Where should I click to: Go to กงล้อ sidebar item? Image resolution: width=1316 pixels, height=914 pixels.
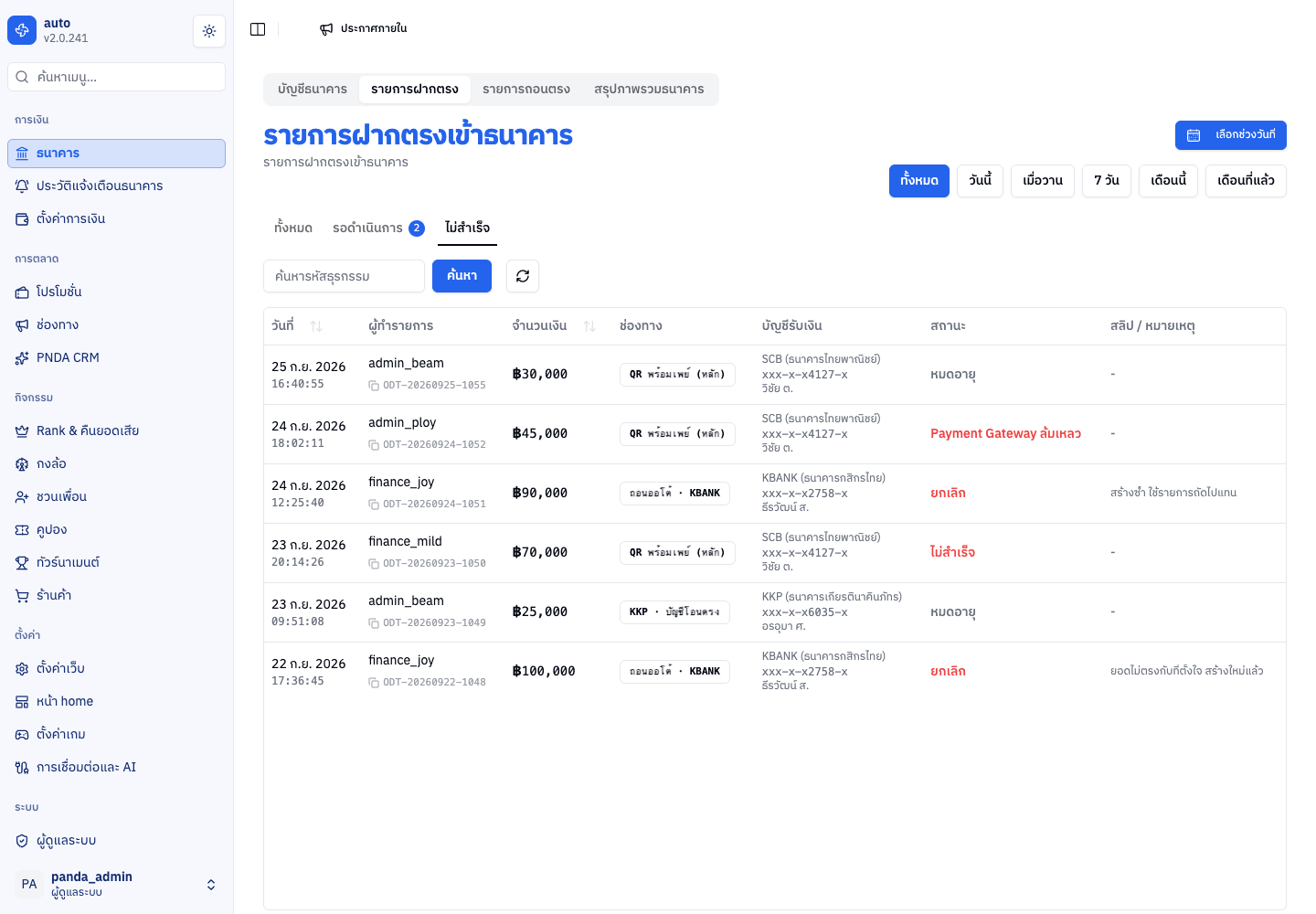click(x=116, y=464)
